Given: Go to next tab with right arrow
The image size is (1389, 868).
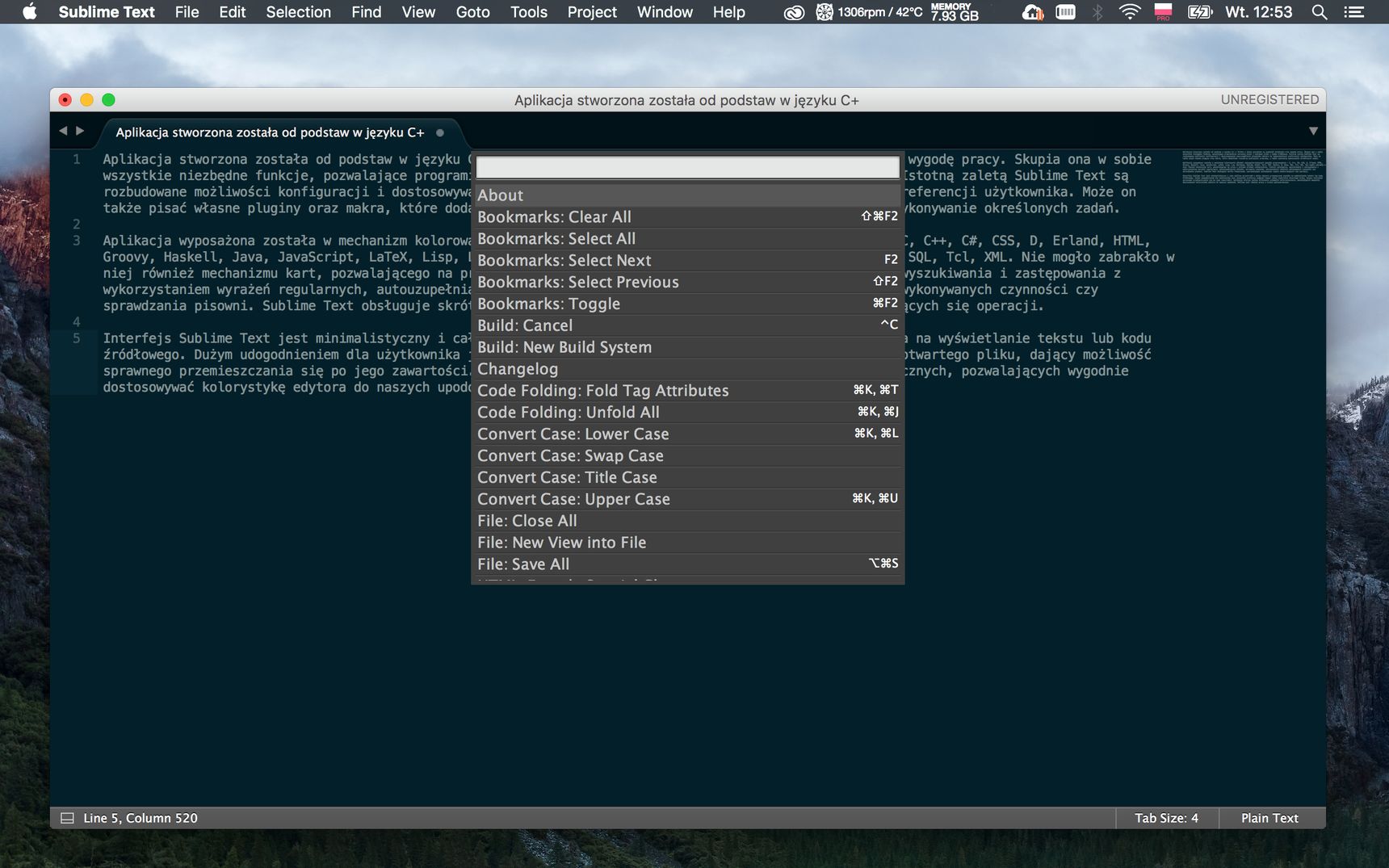Looking at the screenshot, I should 80,131.
